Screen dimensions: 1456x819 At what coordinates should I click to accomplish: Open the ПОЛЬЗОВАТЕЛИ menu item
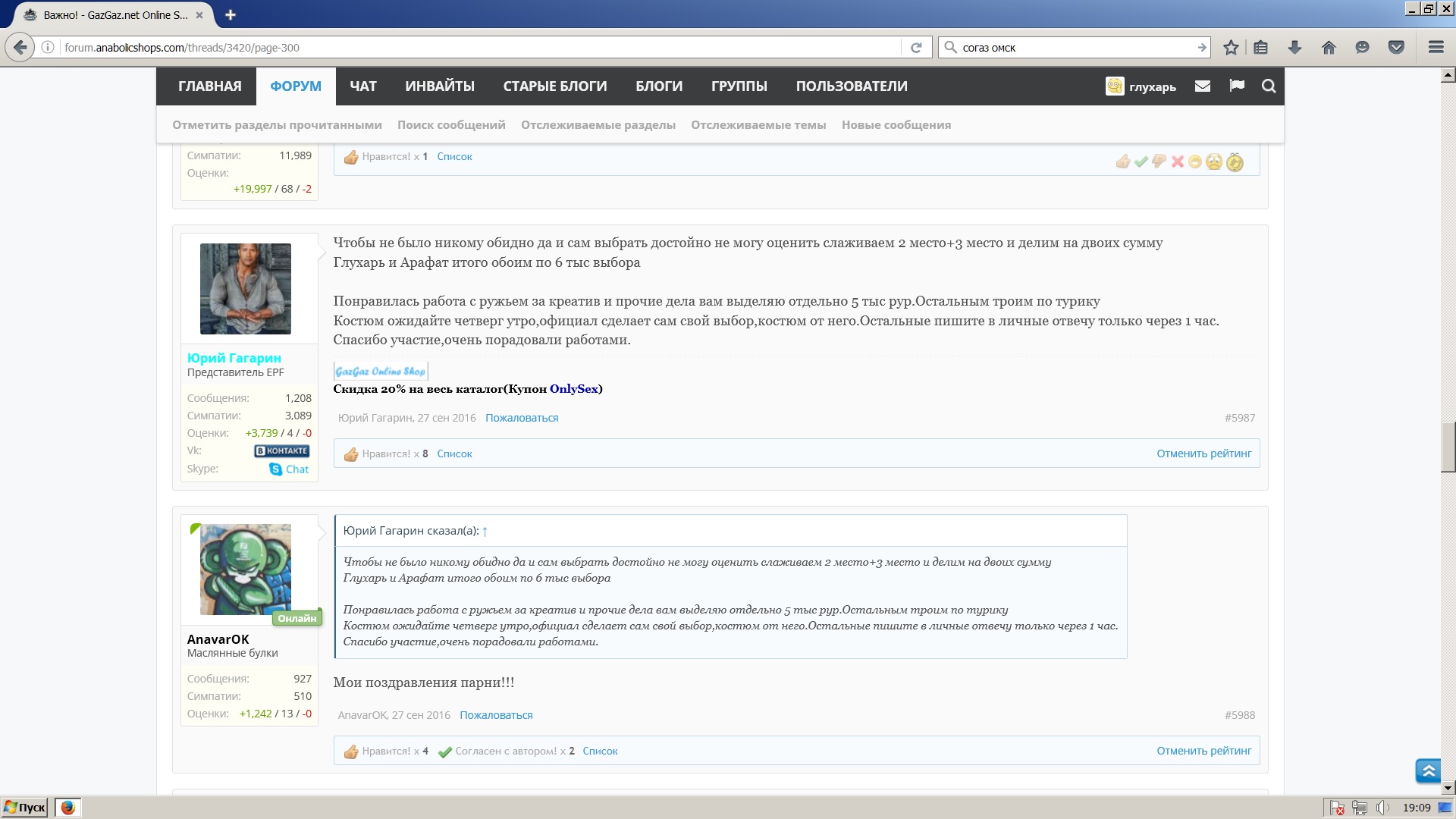pos(851,86)
